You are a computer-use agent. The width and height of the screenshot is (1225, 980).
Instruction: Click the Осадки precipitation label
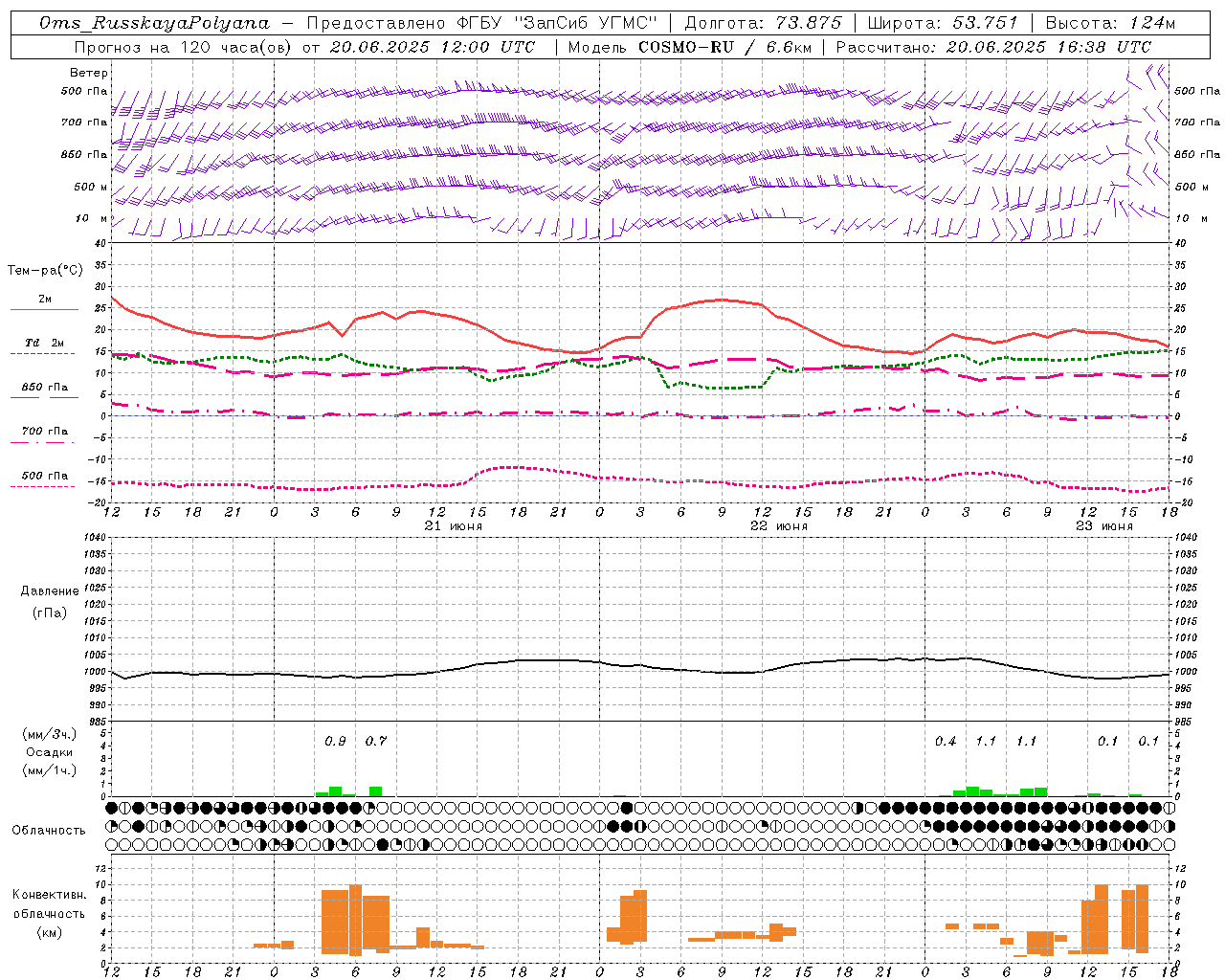[50, 752]
